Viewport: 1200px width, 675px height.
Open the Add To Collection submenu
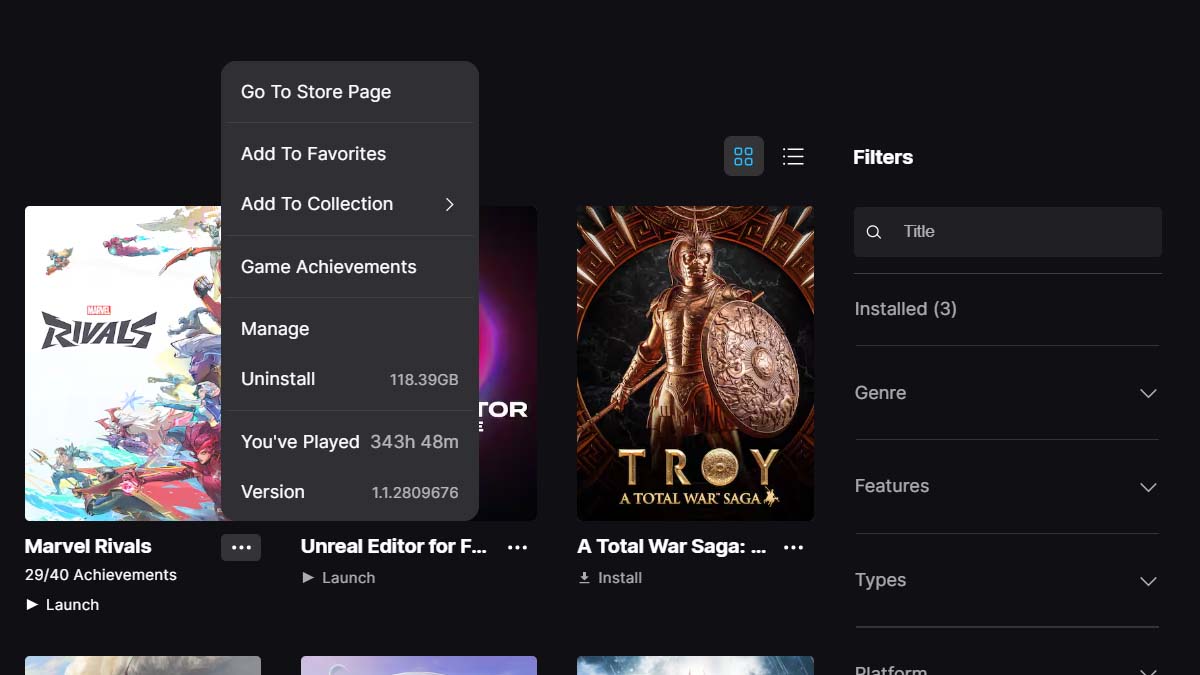[x=349, y=204]
